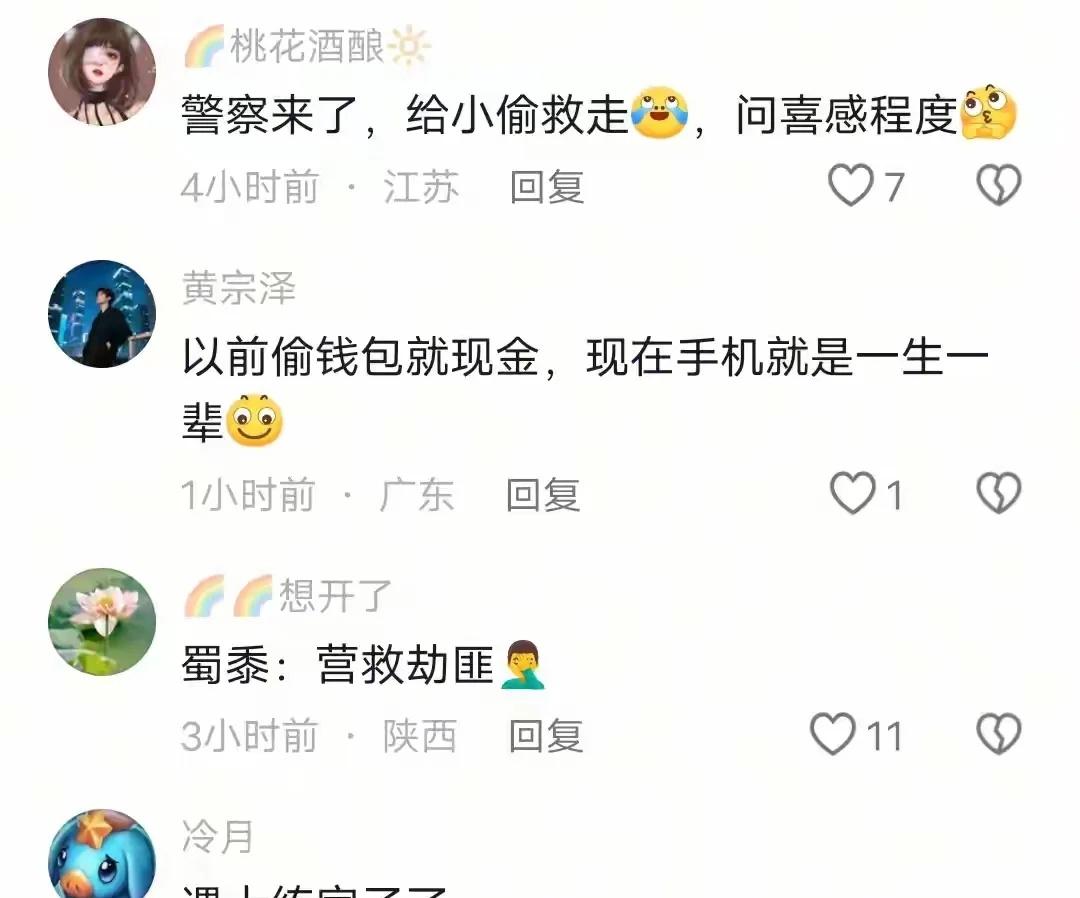Open username 桃花酒酿
Viewport: 1080px width, 898px height.
tap(307, 47)
